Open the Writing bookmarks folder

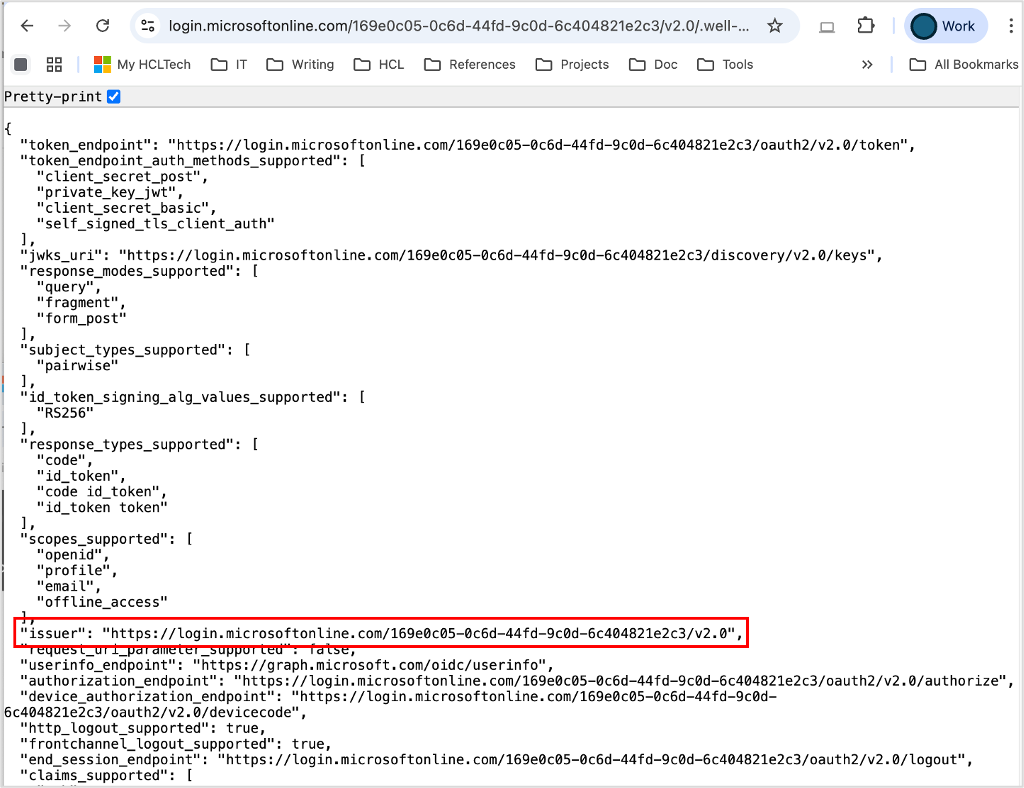300,64
